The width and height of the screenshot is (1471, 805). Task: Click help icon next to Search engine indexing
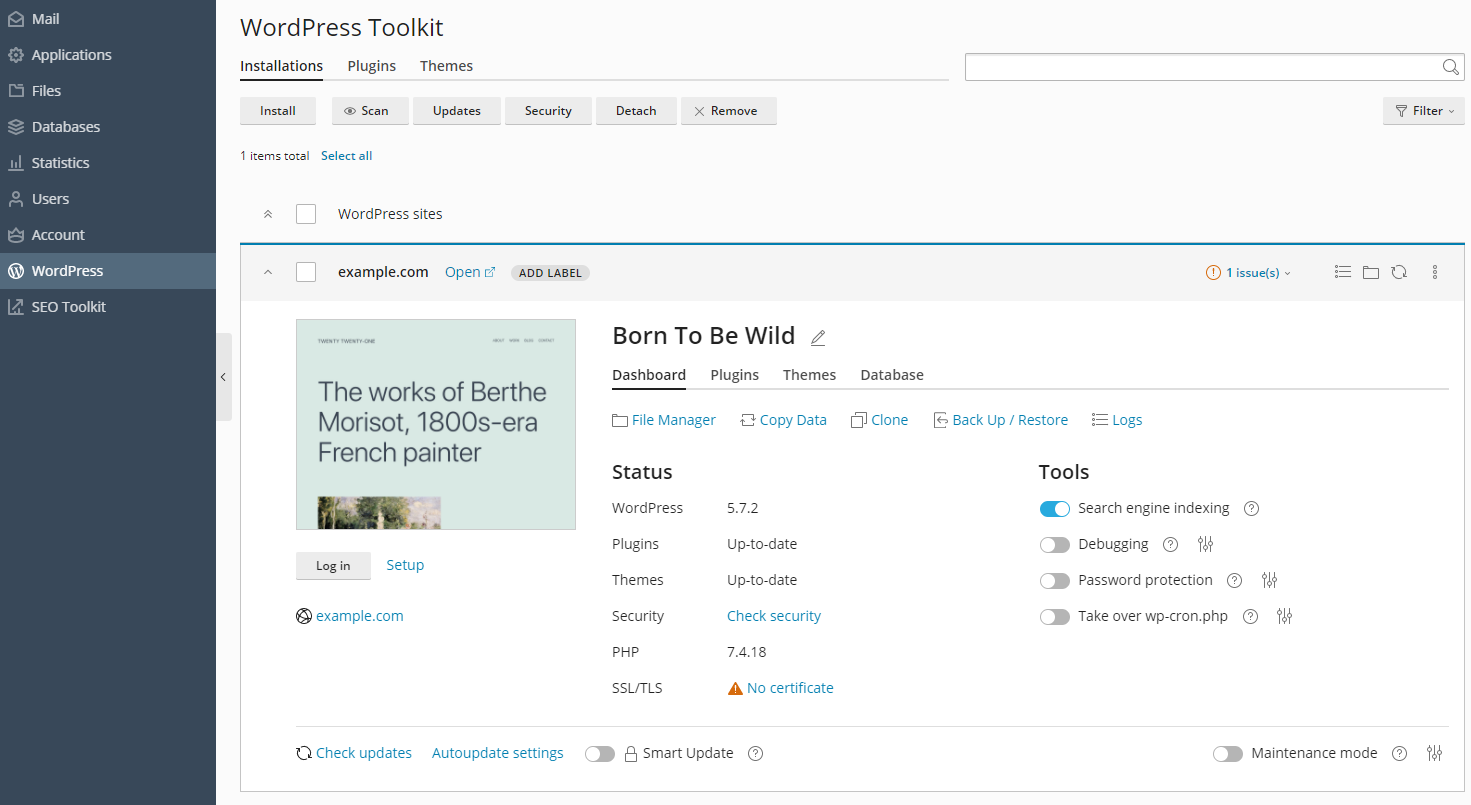point(1251,508)
